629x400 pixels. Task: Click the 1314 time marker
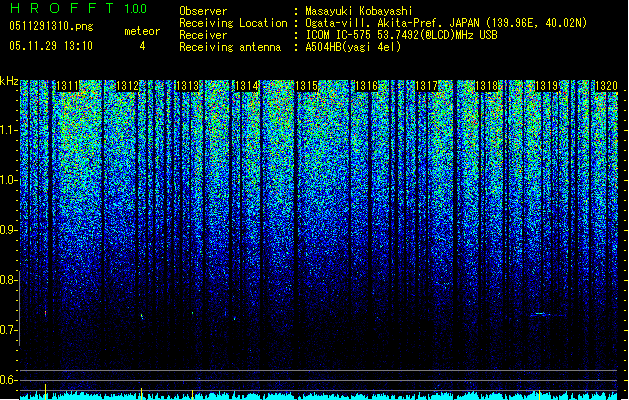pos(247,86)
